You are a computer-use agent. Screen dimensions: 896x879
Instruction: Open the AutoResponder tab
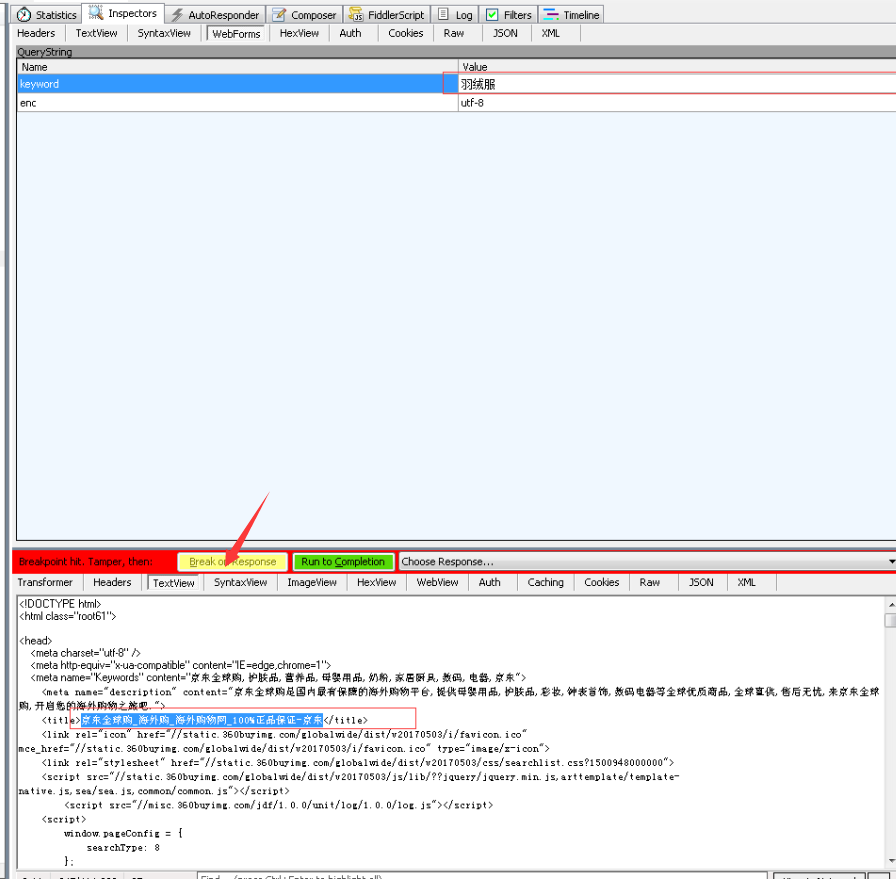[x=215, y=15]
